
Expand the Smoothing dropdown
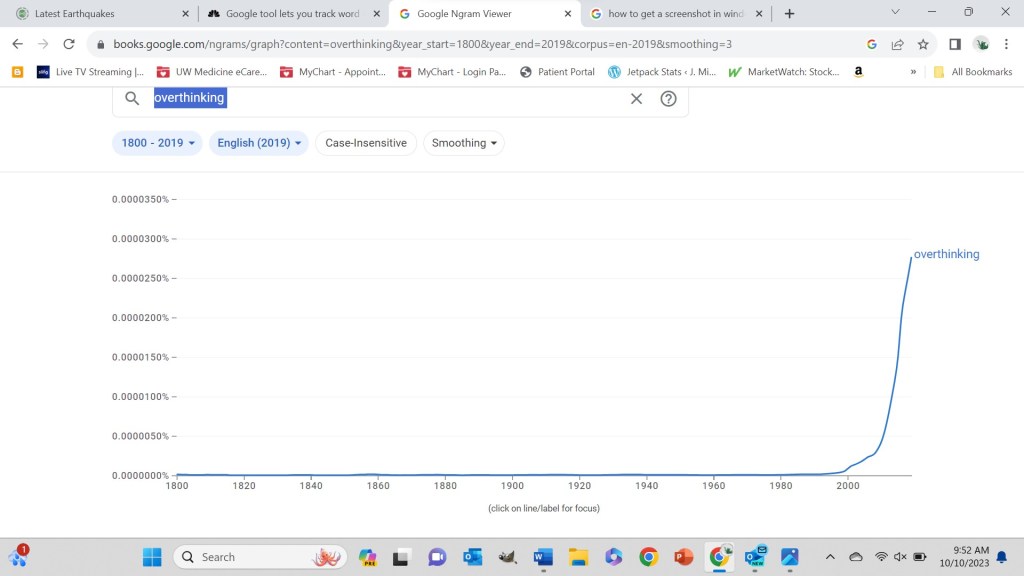(x=464, y=143)
